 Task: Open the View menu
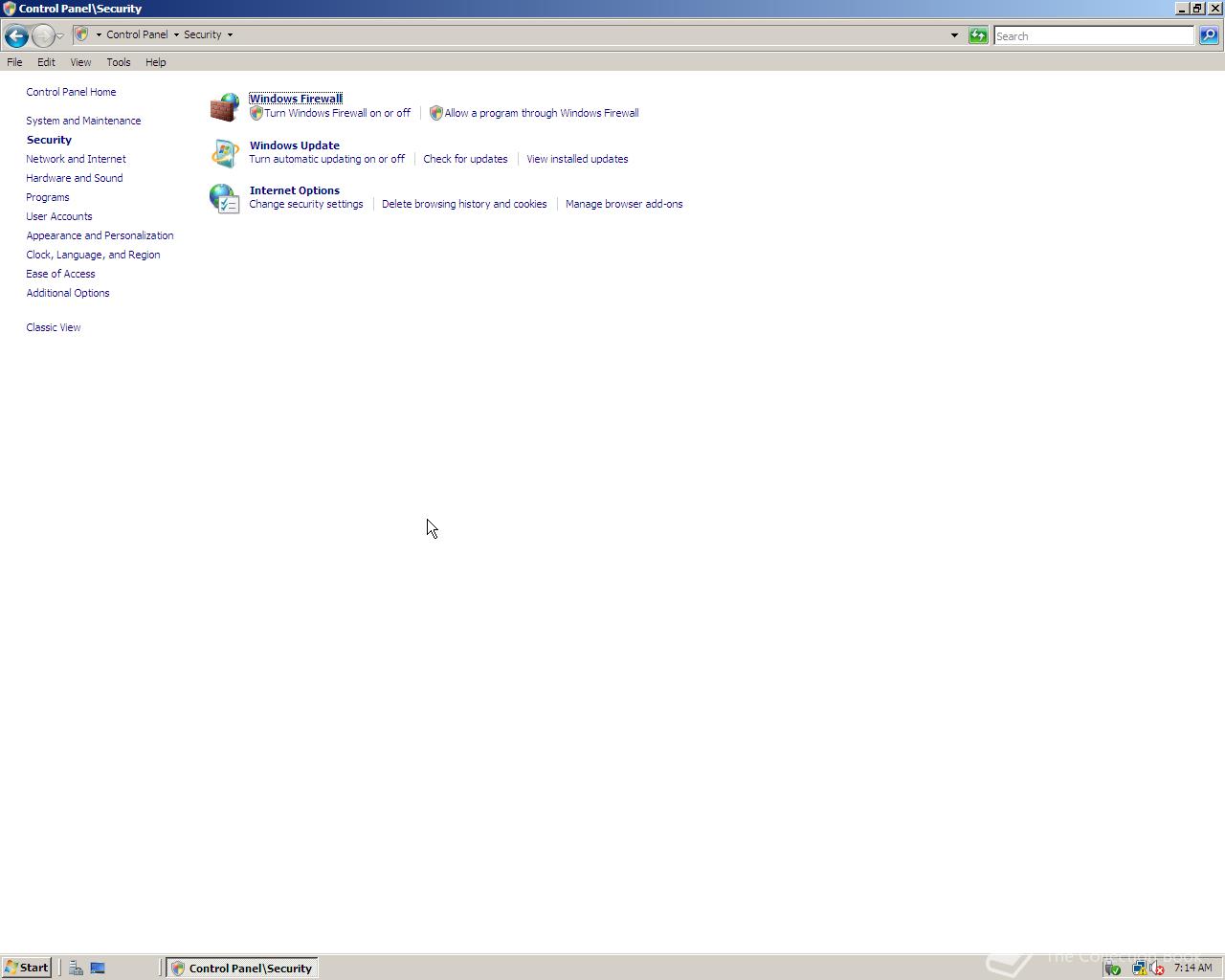coord(80,62)
